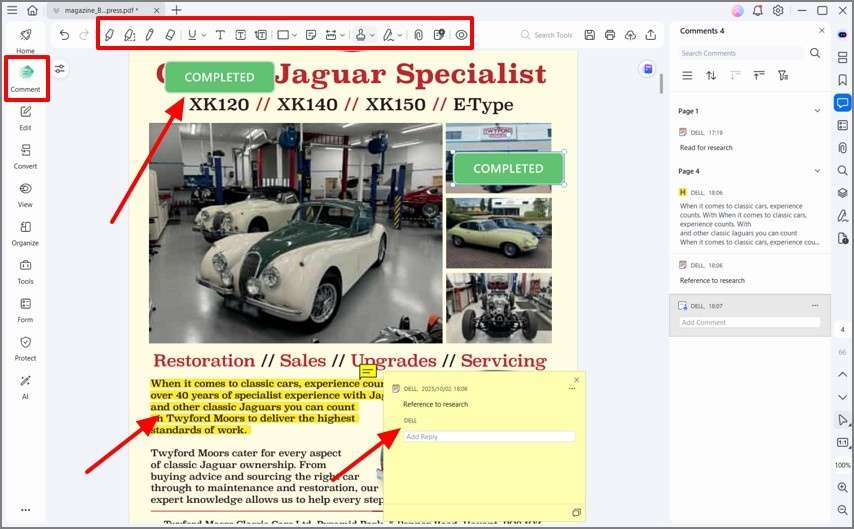854x529 pixels.
Task: Add an Attachment with paperclip tool
Action: (418, 35)
